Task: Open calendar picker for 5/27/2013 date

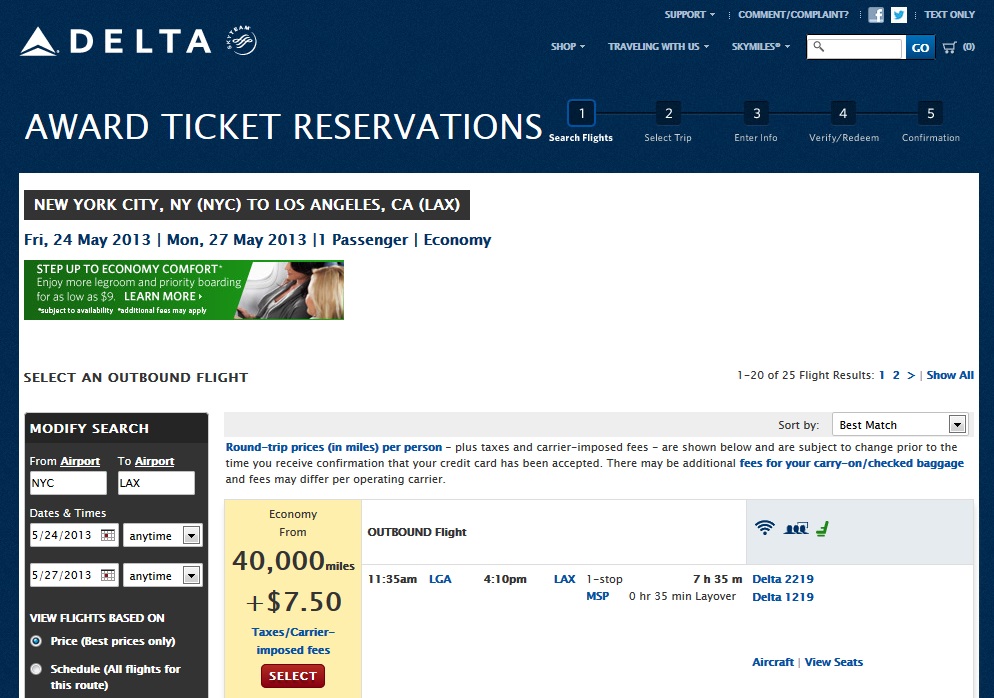Action: [109, 576]
